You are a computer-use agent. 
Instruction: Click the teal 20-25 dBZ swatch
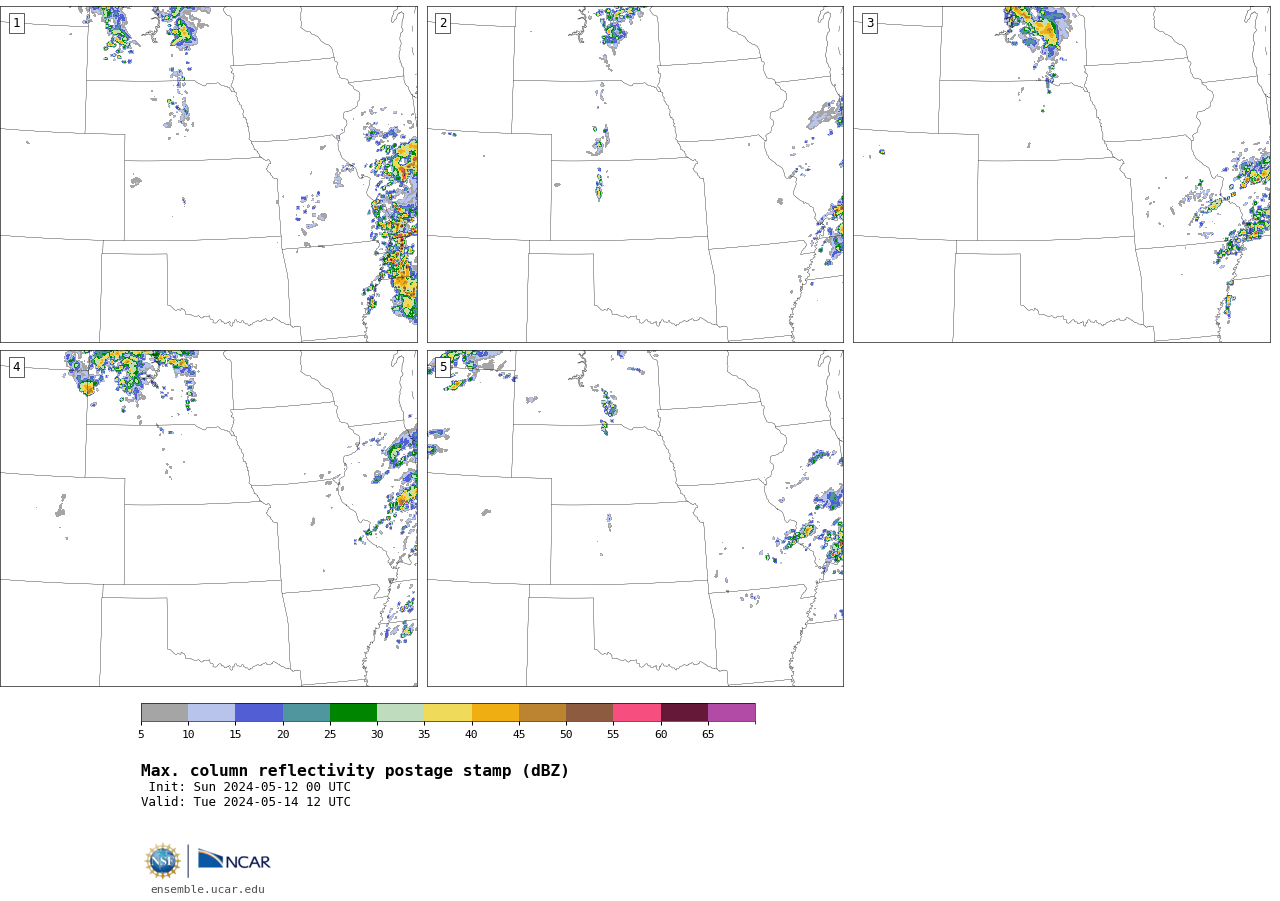[306, 712]
